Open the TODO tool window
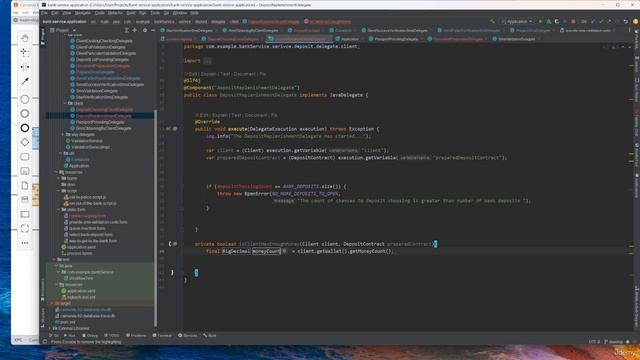Screen dimensions: 640x360 pyautogui.click(x=111, y=336)
